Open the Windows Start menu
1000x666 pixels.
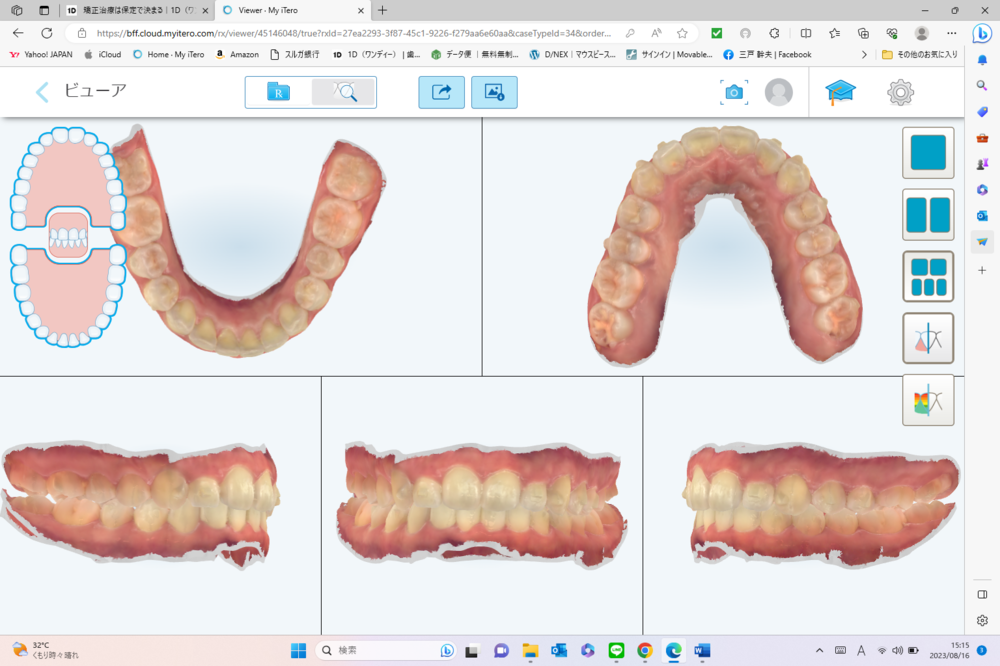point(298,650)
